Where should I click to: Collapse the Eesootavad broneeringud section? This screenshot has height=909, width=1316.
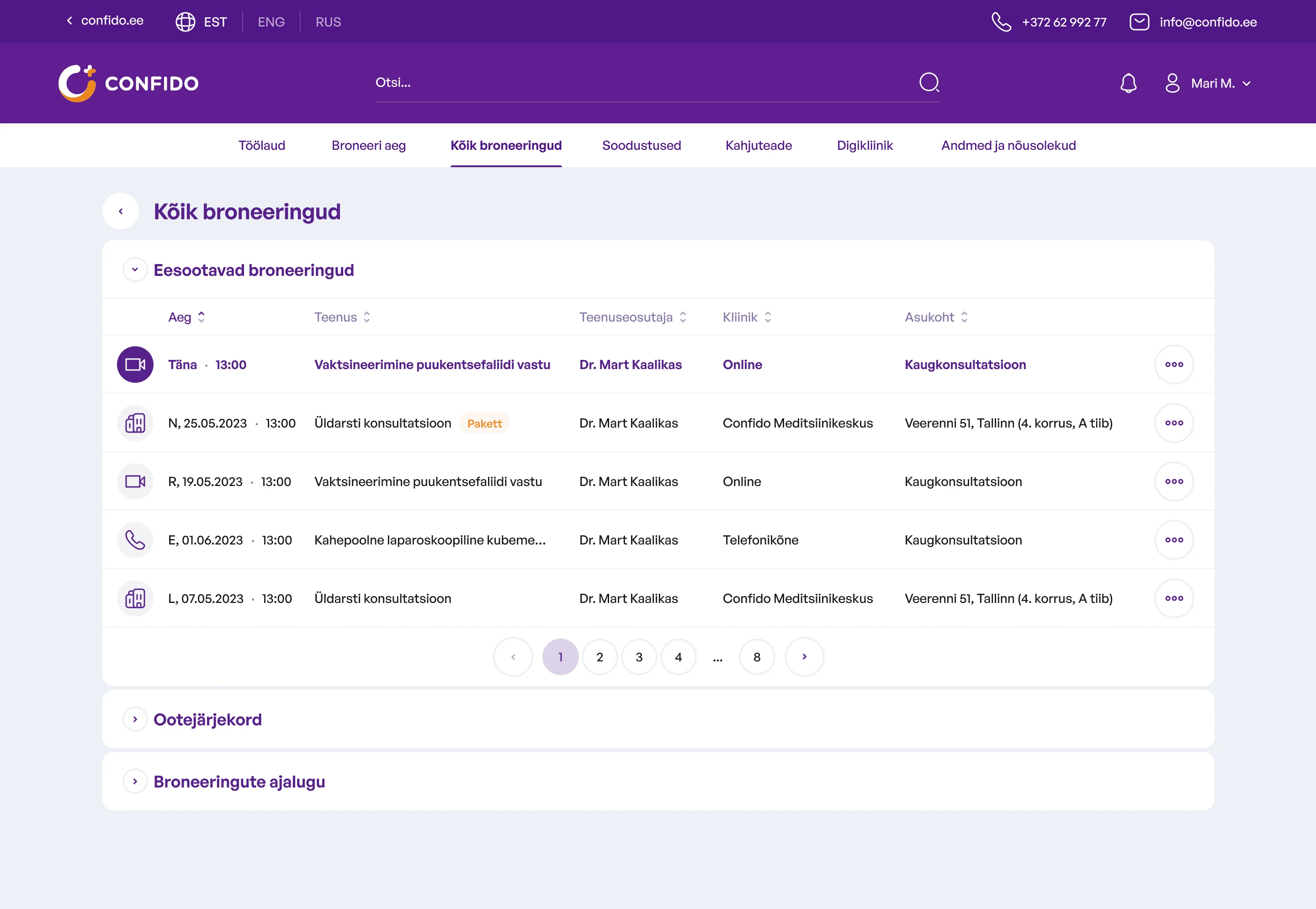pos(135,270)
